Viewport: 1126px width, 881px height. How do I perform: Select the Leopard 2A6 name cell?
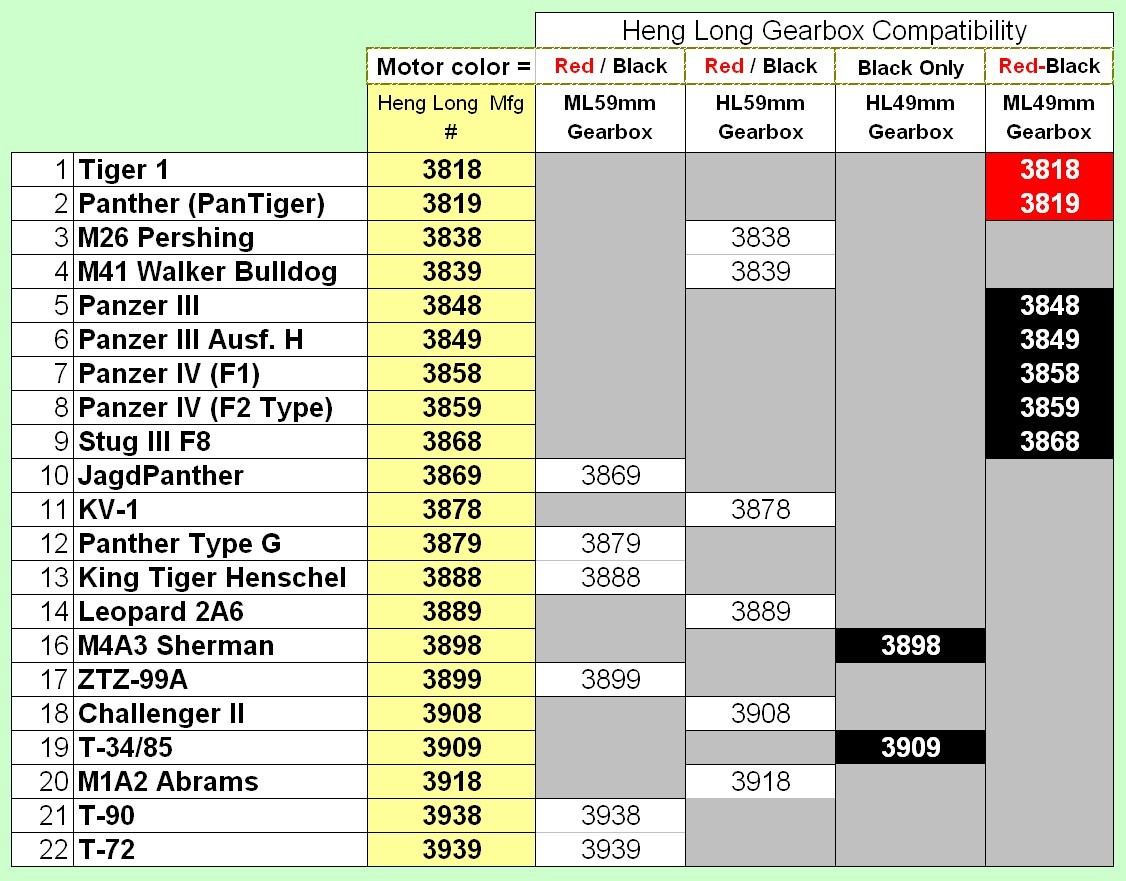point(220,611)
